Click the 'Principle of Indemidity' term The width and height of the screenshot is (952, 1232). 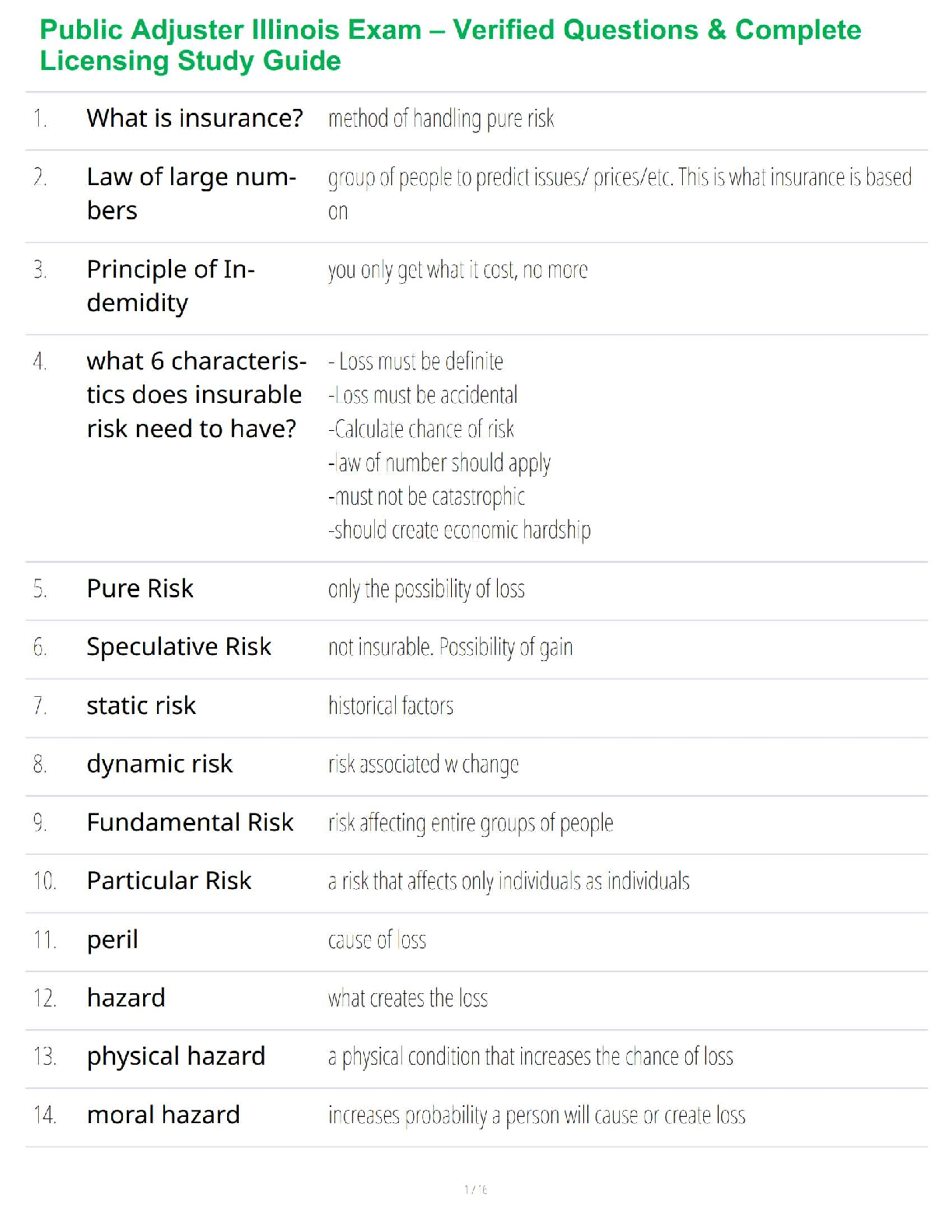(170, 285)
